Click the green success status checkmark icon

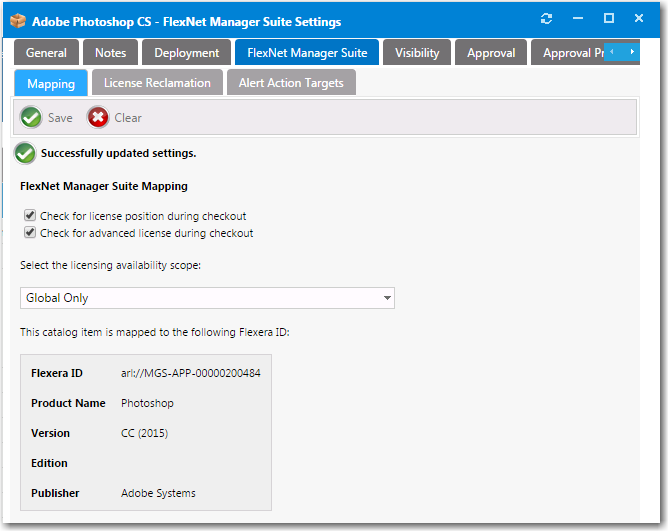point(25,153)
